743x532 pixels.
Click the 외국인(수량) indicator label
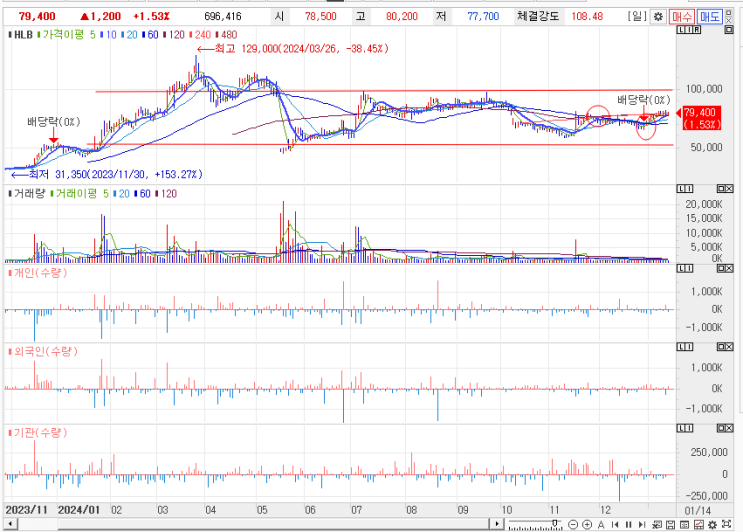pos(45,352)
